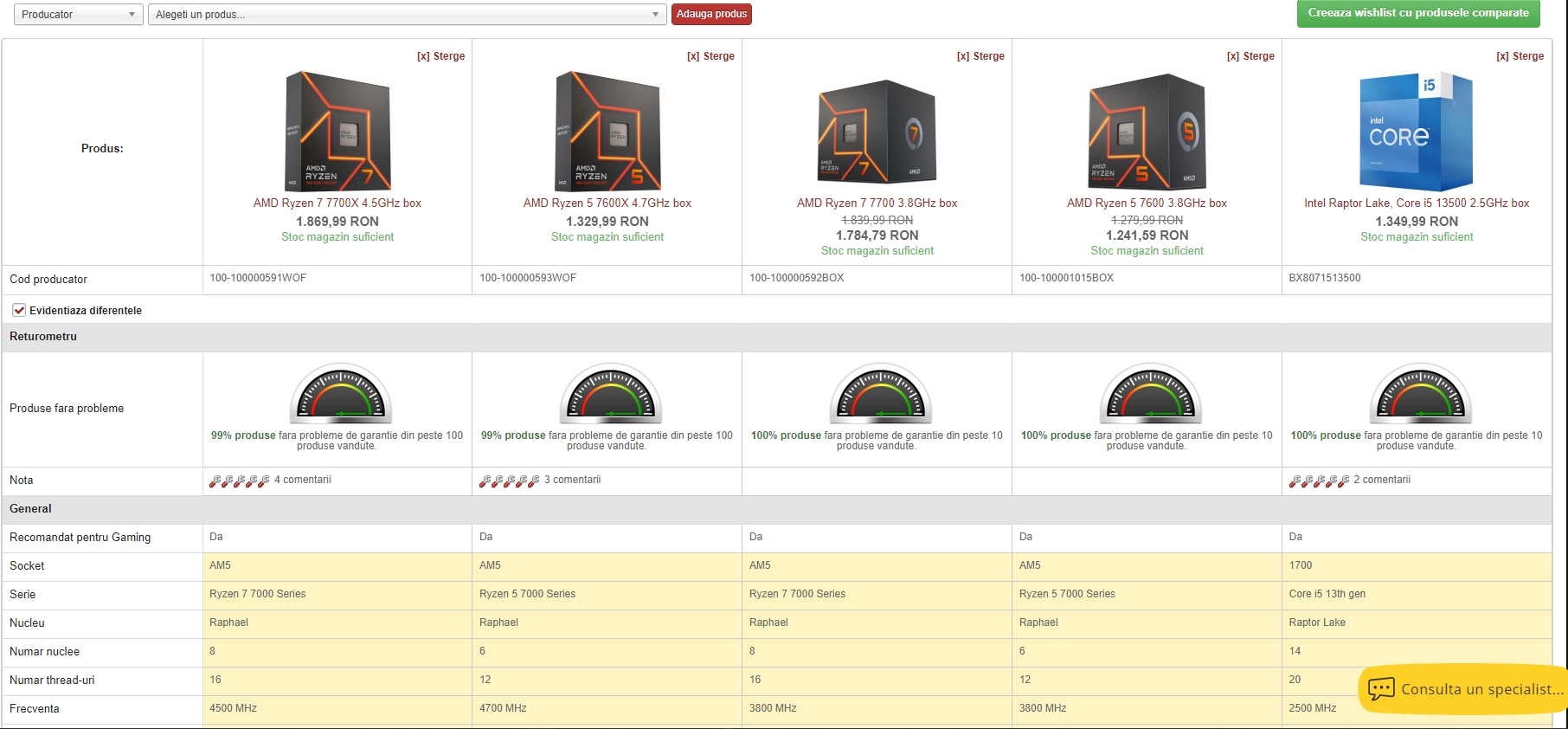Viewport: 1568px width, 729px height.
Task: Select the price 1.329,99 RON
Action: pyautogui.click(x=607, y=222)
